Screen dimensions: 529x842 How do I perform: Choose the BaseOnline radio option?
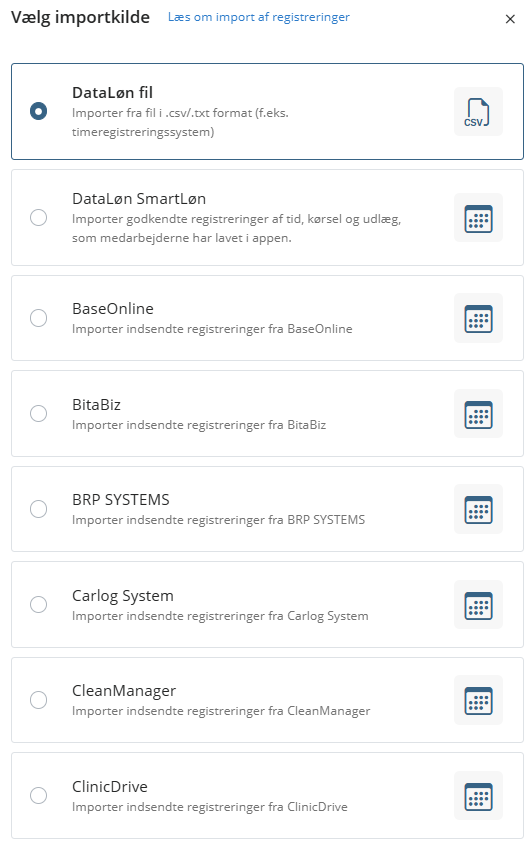[38, 318]
